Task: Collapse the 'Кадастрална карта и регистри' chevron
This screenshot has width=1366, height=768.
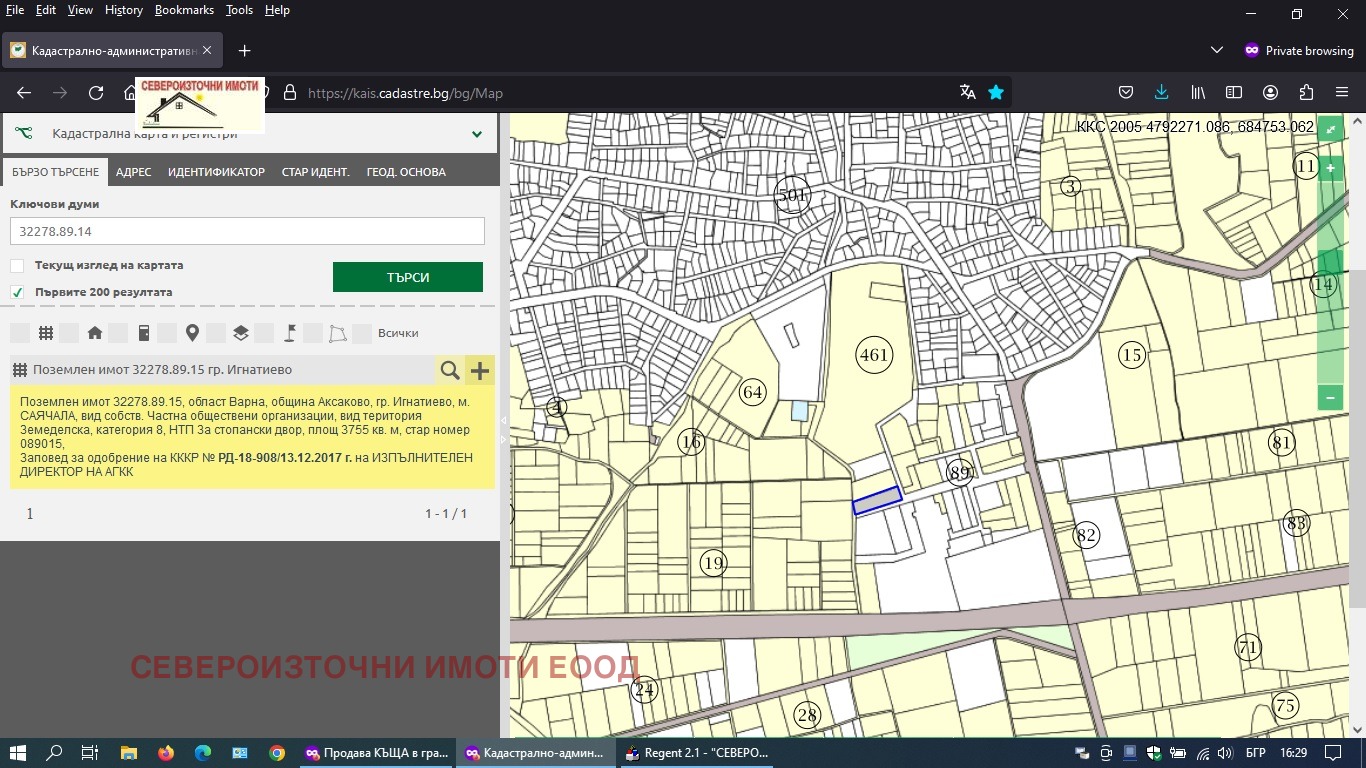Action: (477, 134)
